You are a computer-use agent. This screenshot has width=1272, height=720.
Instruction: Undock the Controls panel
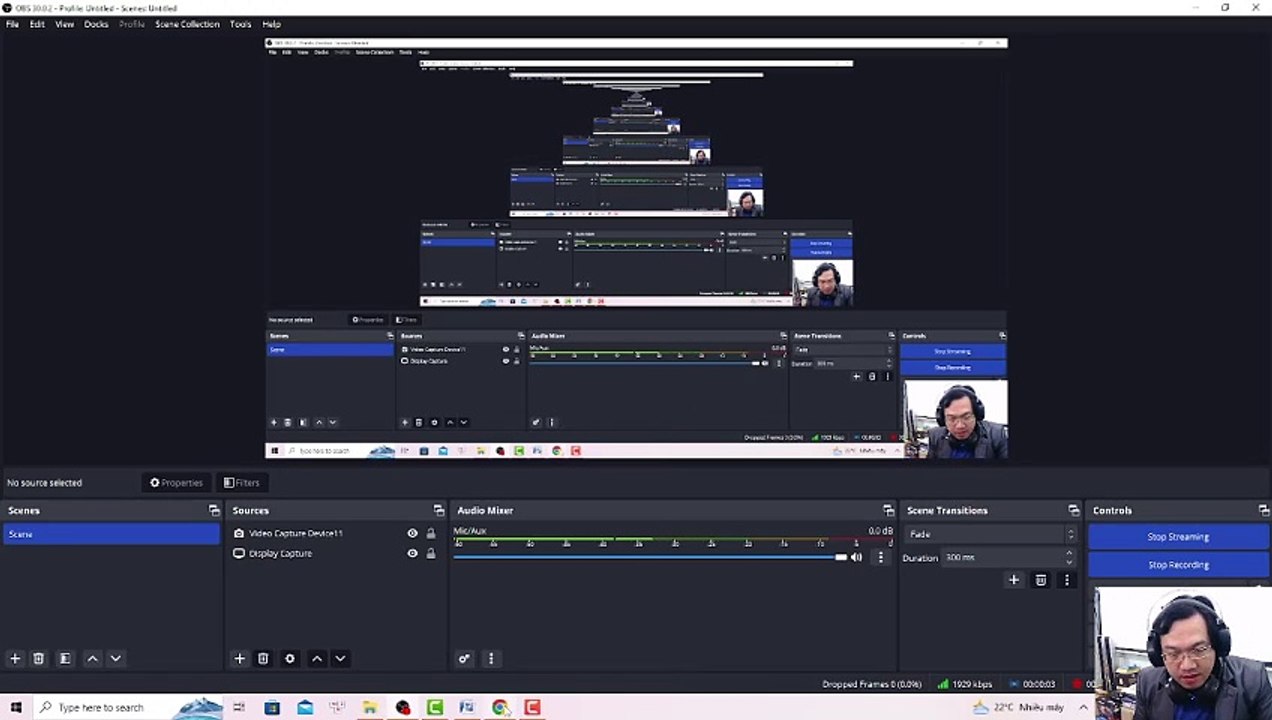click(x=1263, y=510)
